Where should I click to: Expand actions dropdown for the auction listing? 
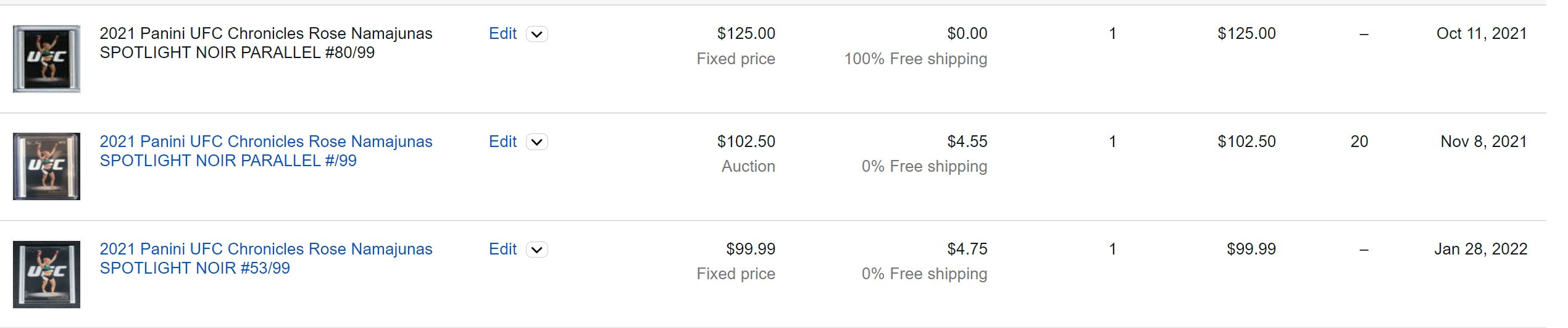point(537,143)
